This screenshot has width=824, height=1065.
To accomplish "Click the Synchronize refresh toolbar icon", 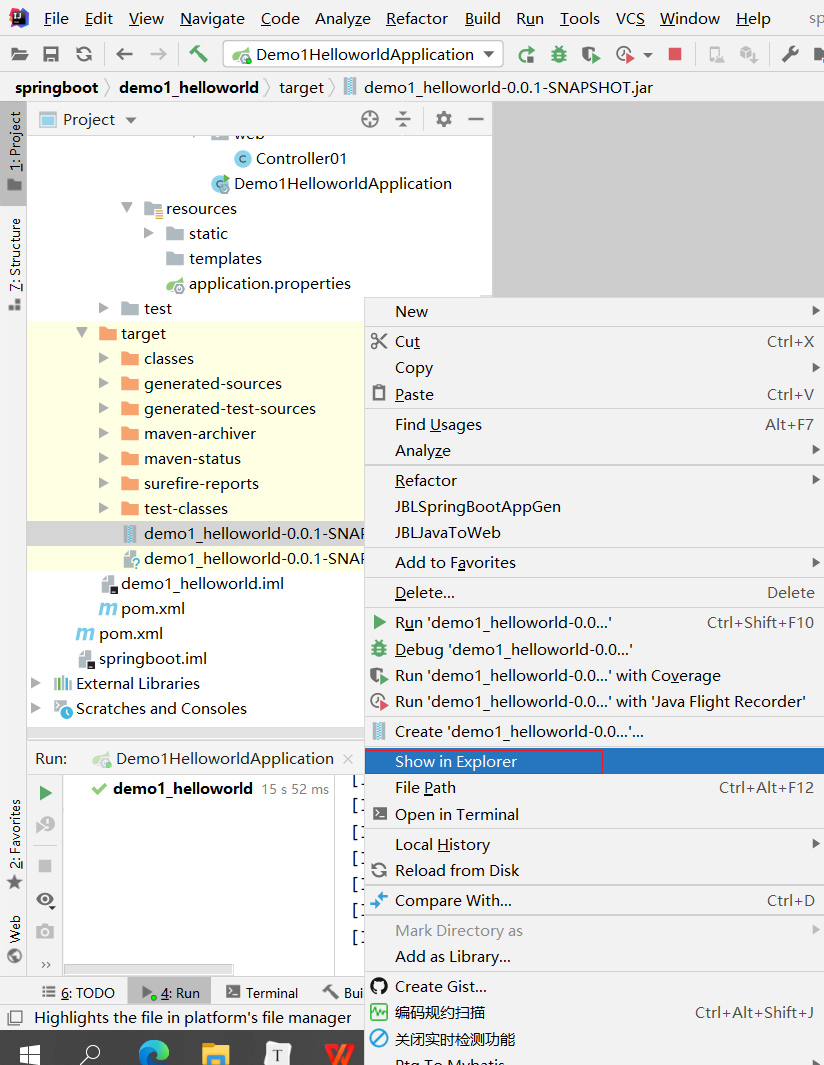I will 84,54.
